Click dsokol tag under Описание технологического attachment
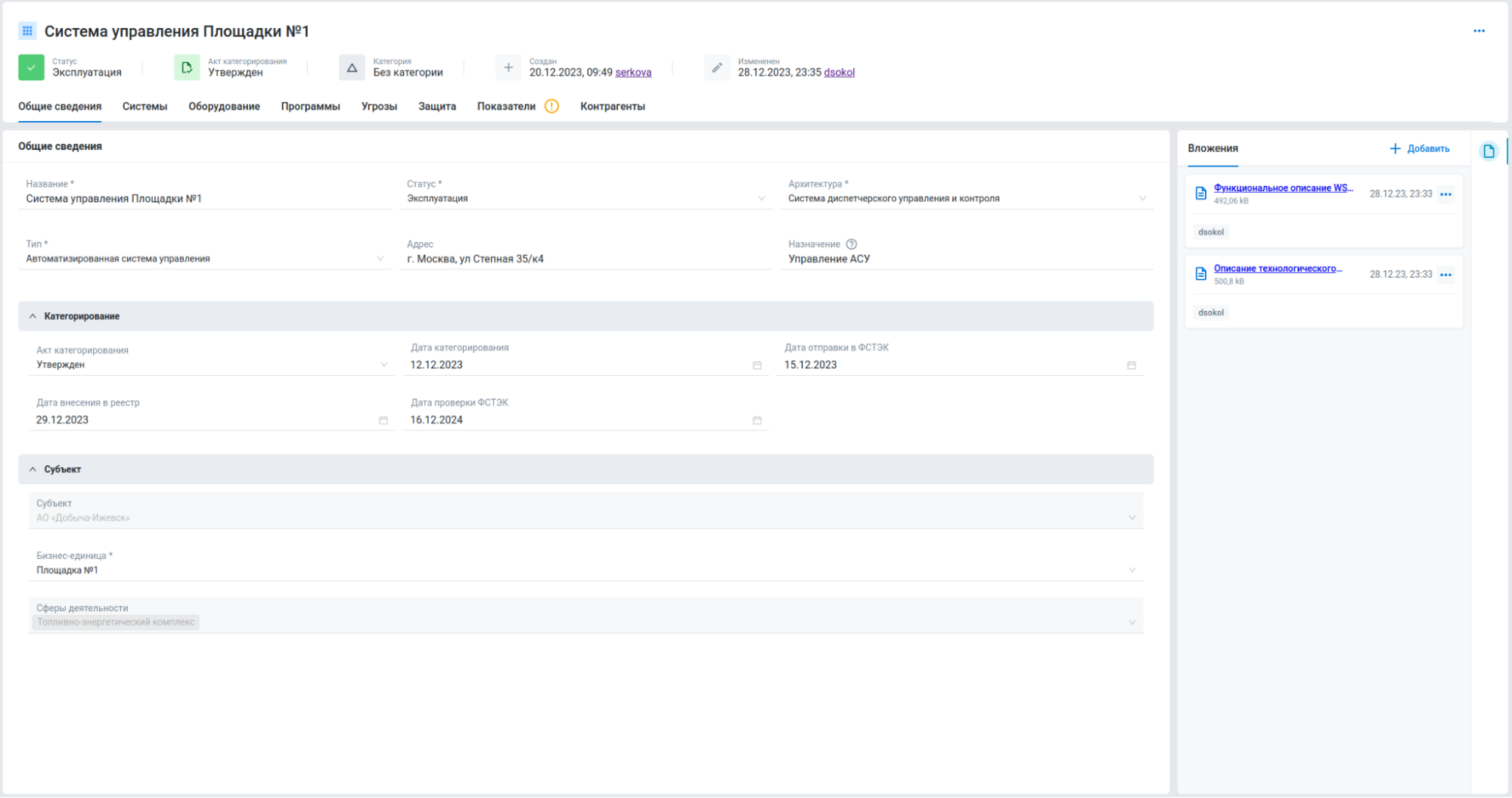The width and height of the screenshot is (1512, 798). [x=1211, y=312]
